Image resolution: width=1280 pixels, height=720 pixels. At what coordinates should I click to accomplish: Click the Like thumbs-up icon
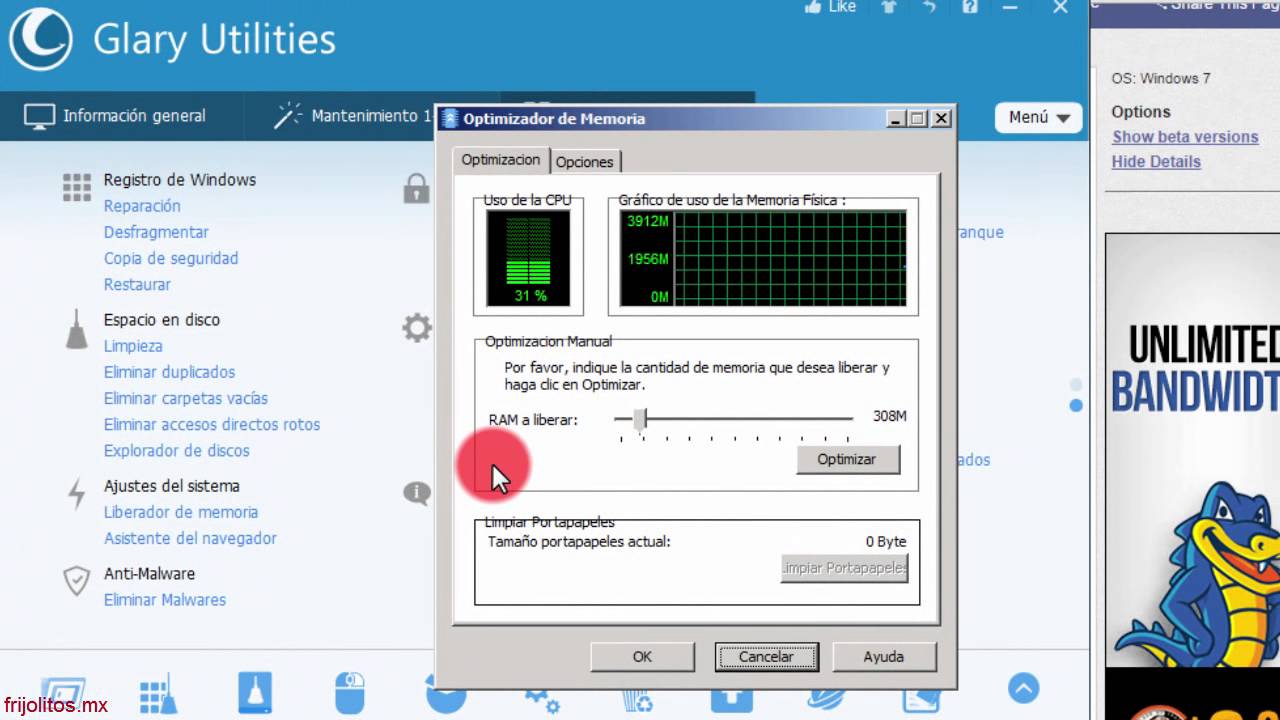[814, 6]
